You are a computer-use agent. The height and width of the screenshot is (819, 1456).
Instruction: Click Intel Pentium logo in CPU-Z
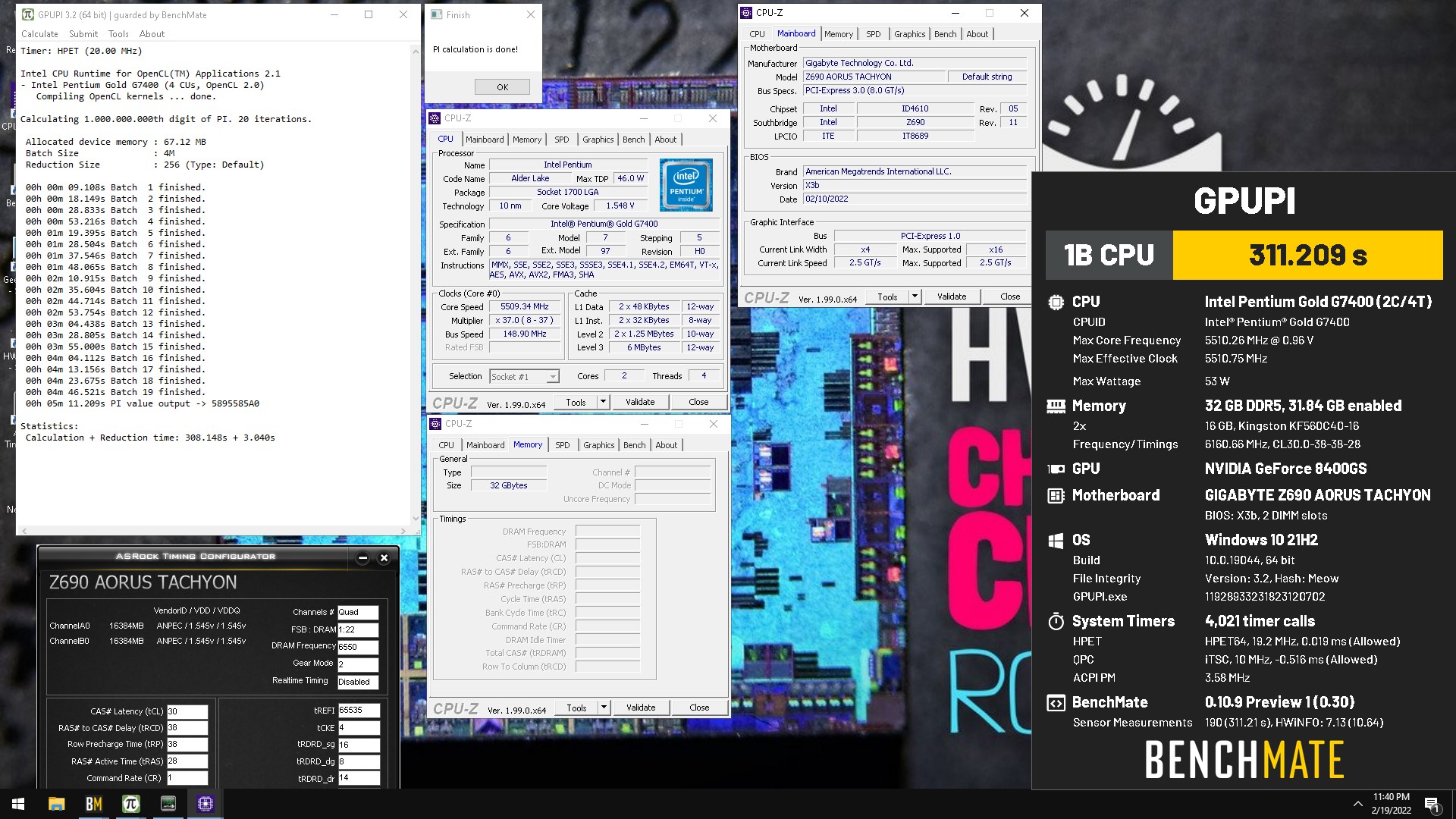click(x=686, y=185)
